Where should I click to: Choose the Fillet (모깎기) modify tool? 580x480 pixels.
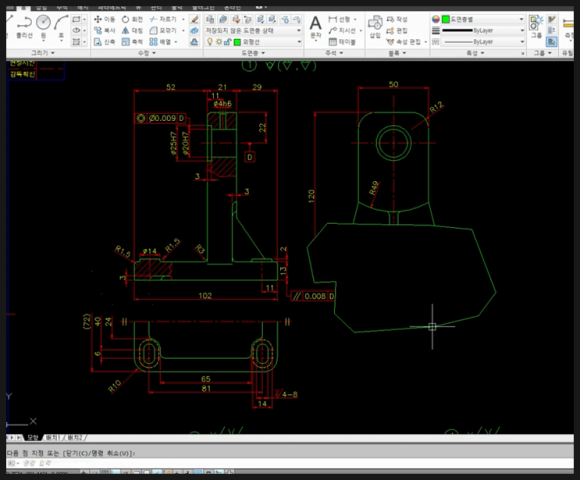point(163,30)
